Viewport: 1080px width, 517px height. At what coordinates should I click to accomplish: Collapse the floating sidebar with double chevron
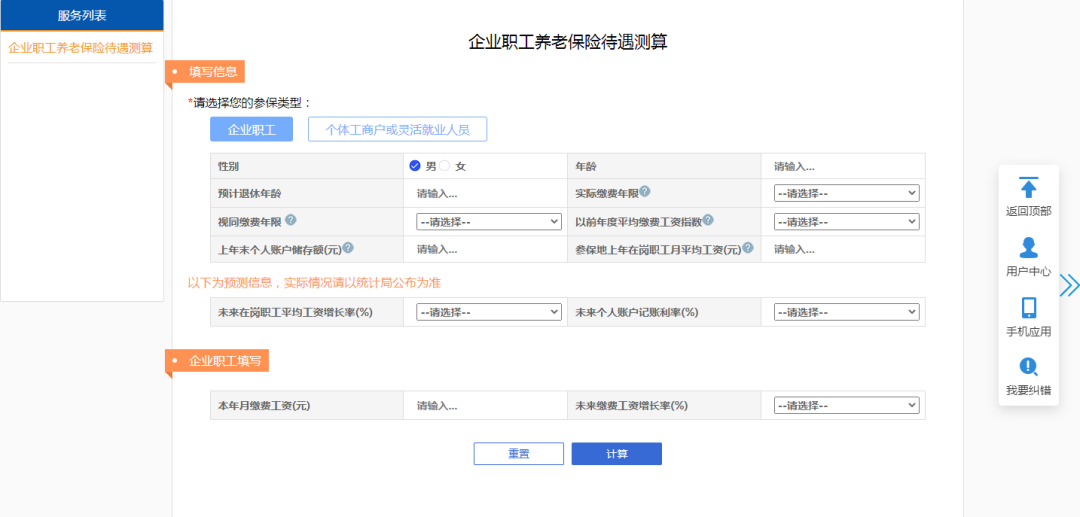[x=1069, y=285]
